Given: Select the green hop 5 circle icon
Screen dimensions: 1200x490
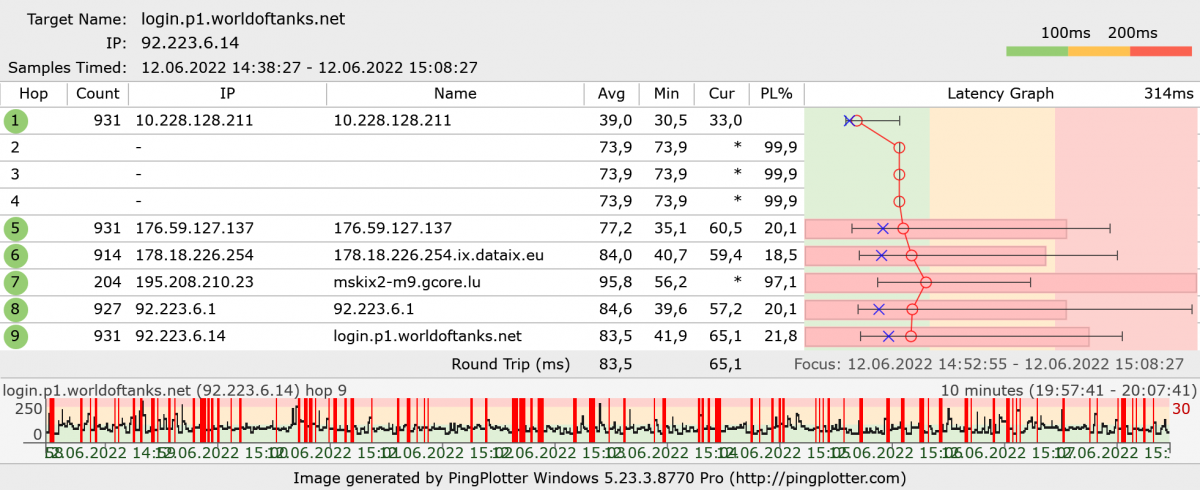Looking at the screenshot, I should pyautogui.click(x=16, y=229).
